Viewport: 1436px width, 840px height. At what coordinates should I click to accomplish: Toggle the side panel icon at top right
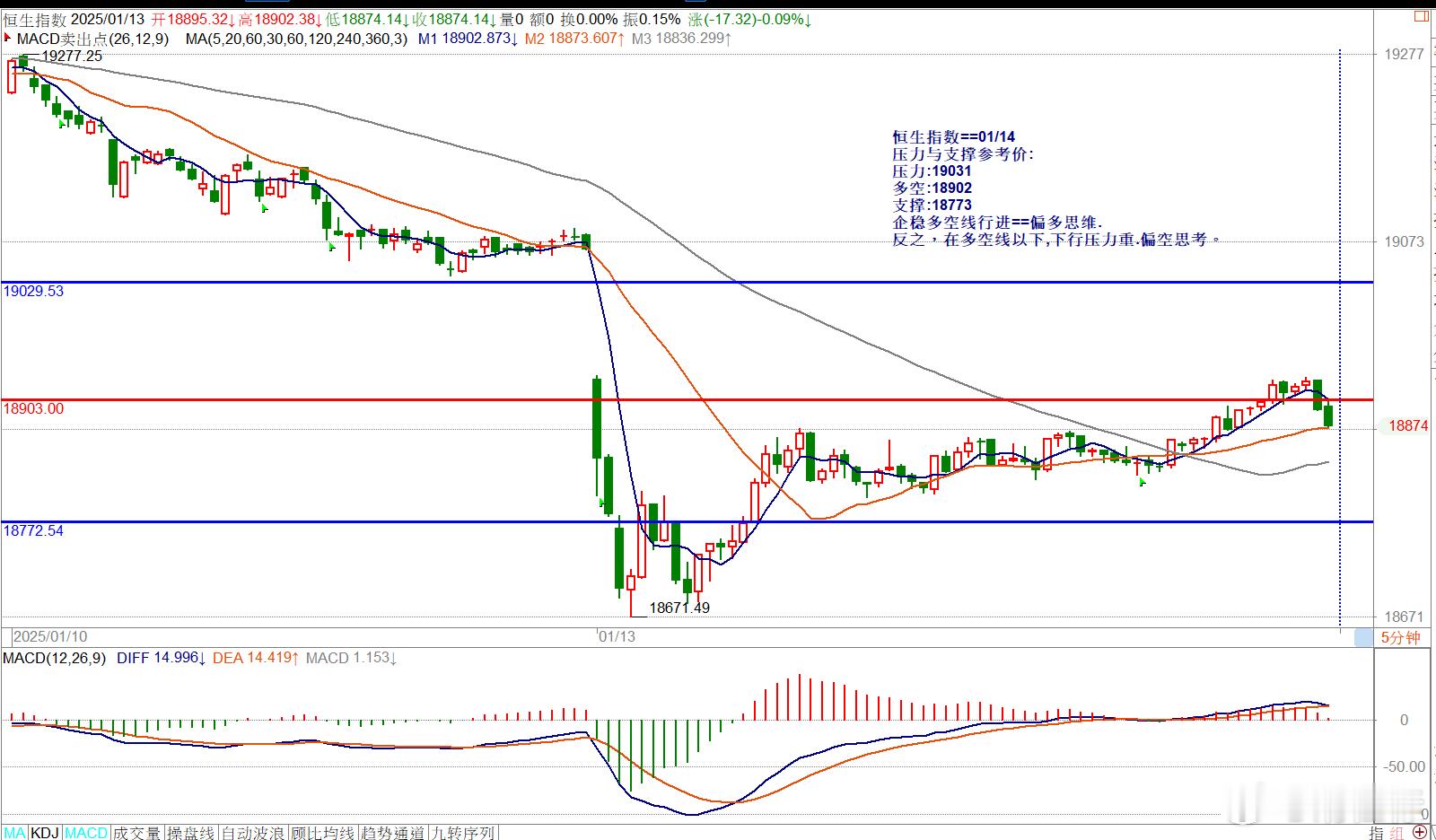[x=1421, y=15]
